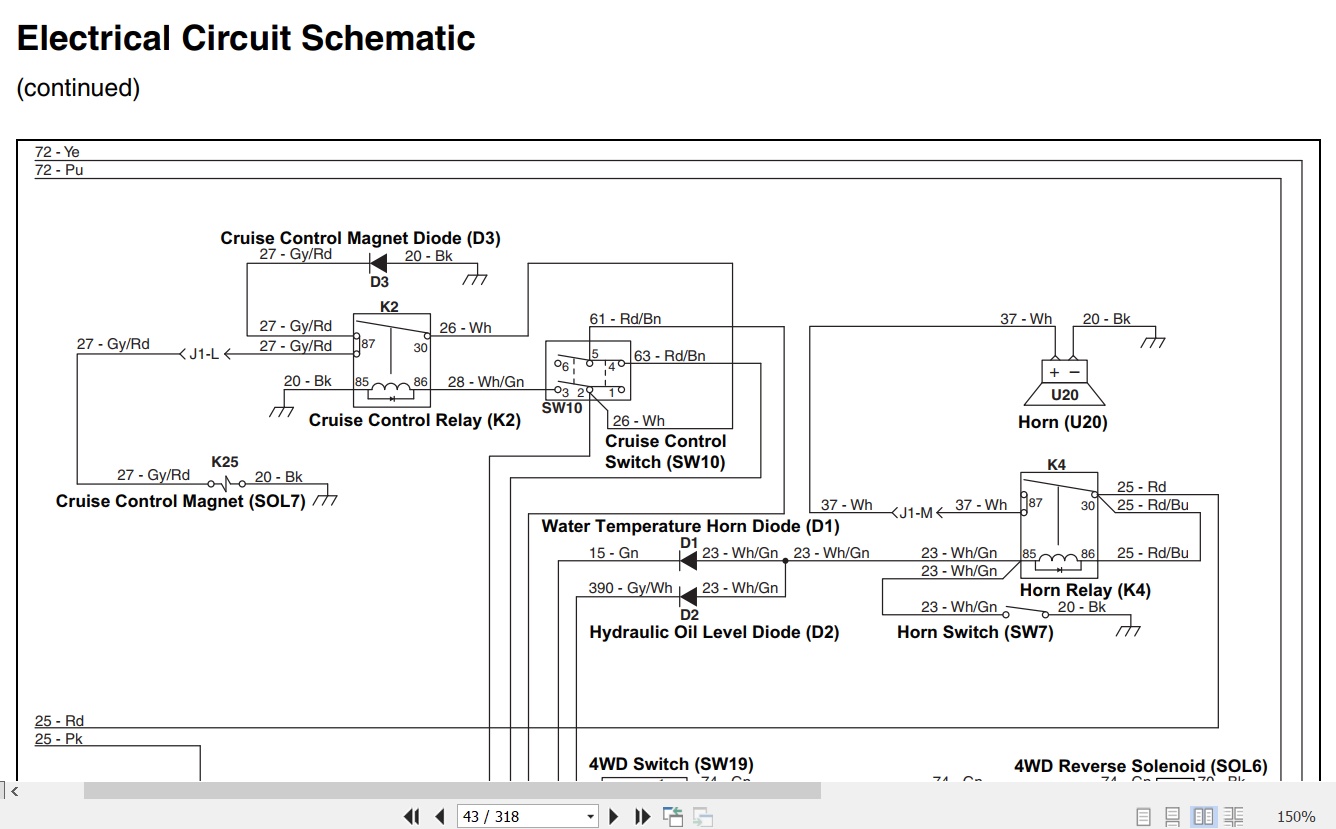Click the Horn Relay (K4) label
The image size is (1336, 829).
[1085, 590]
